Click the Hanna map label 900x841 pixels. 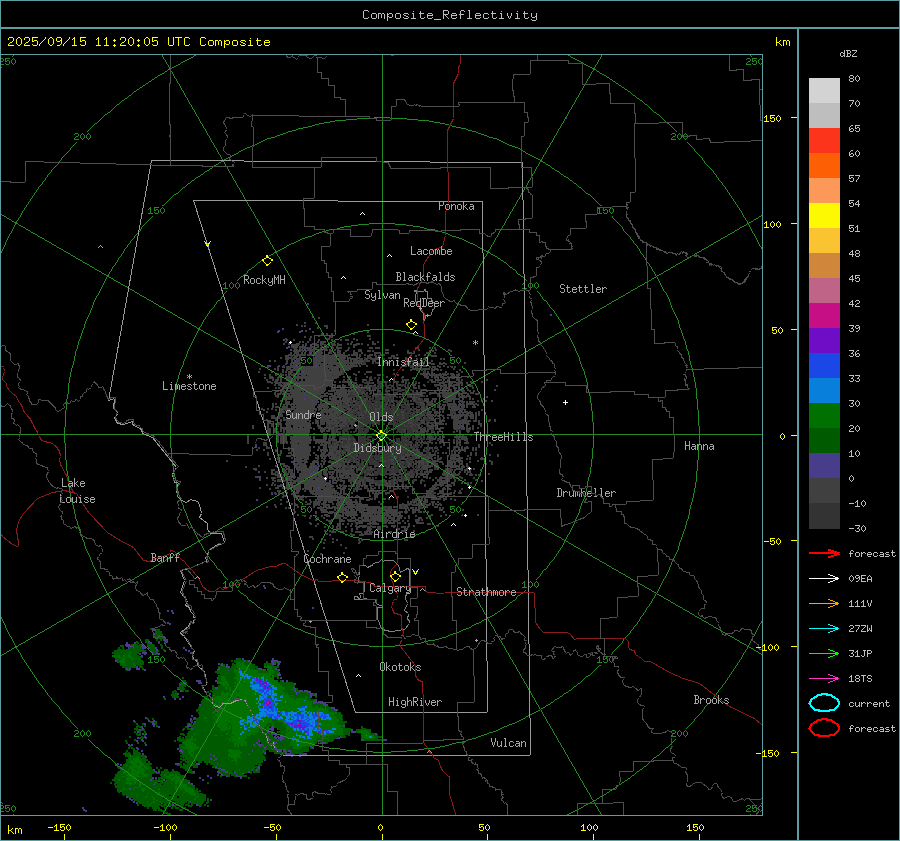tap(699, 446)
